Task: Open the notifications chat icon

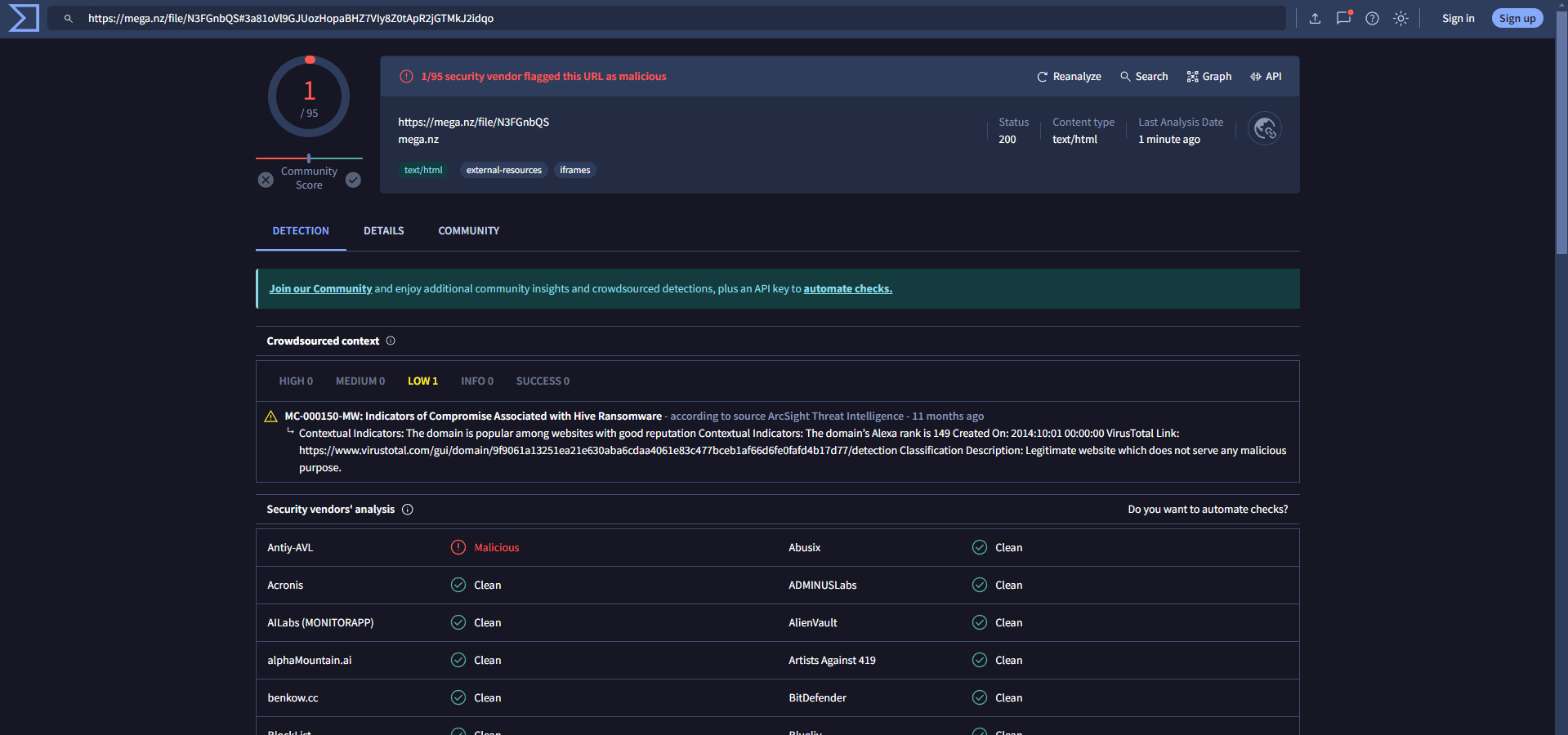Action: (x=1343, y=18)
